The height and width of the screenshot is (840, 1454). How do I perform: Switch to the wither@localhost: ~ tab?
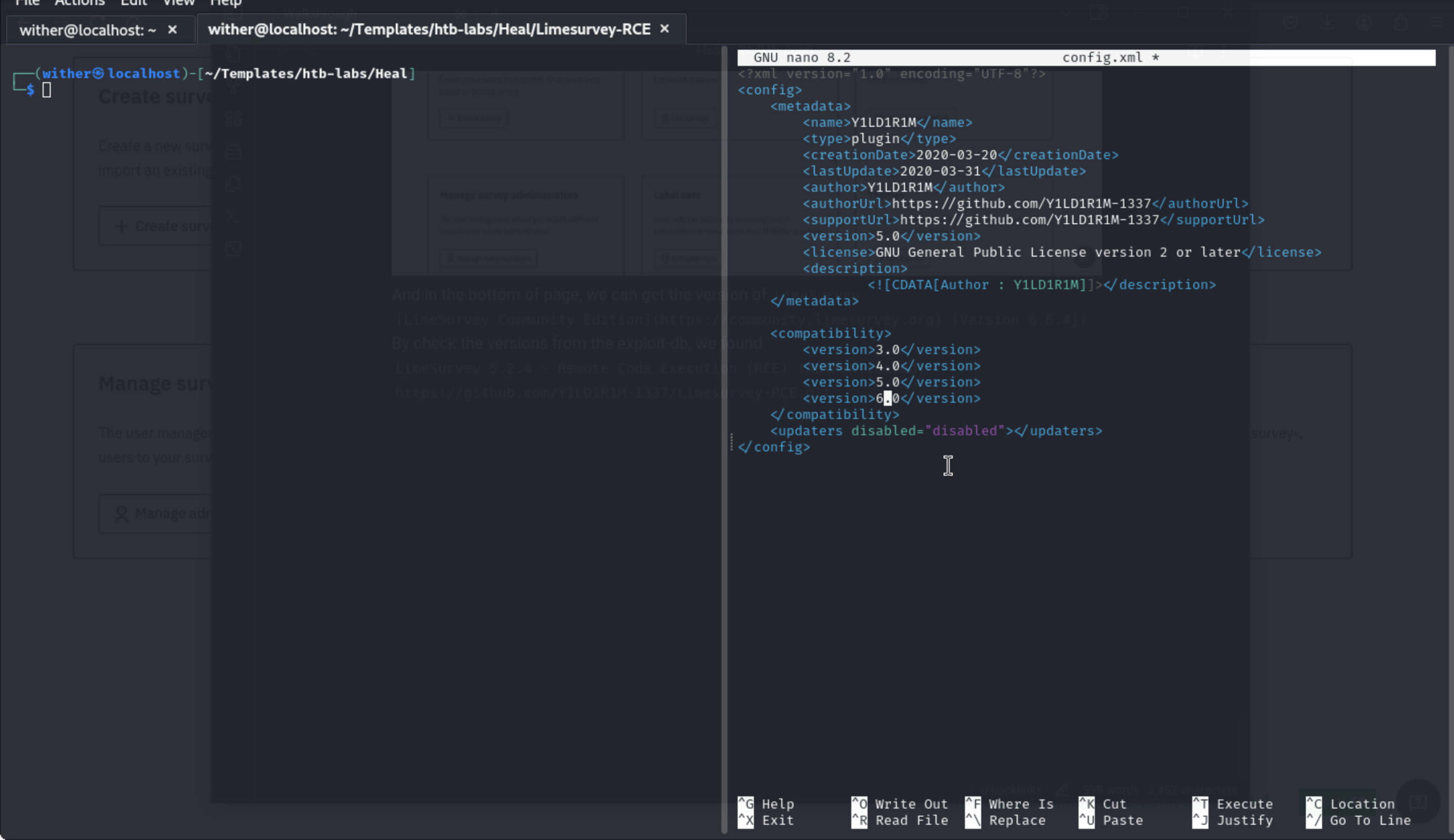(88, 30)
